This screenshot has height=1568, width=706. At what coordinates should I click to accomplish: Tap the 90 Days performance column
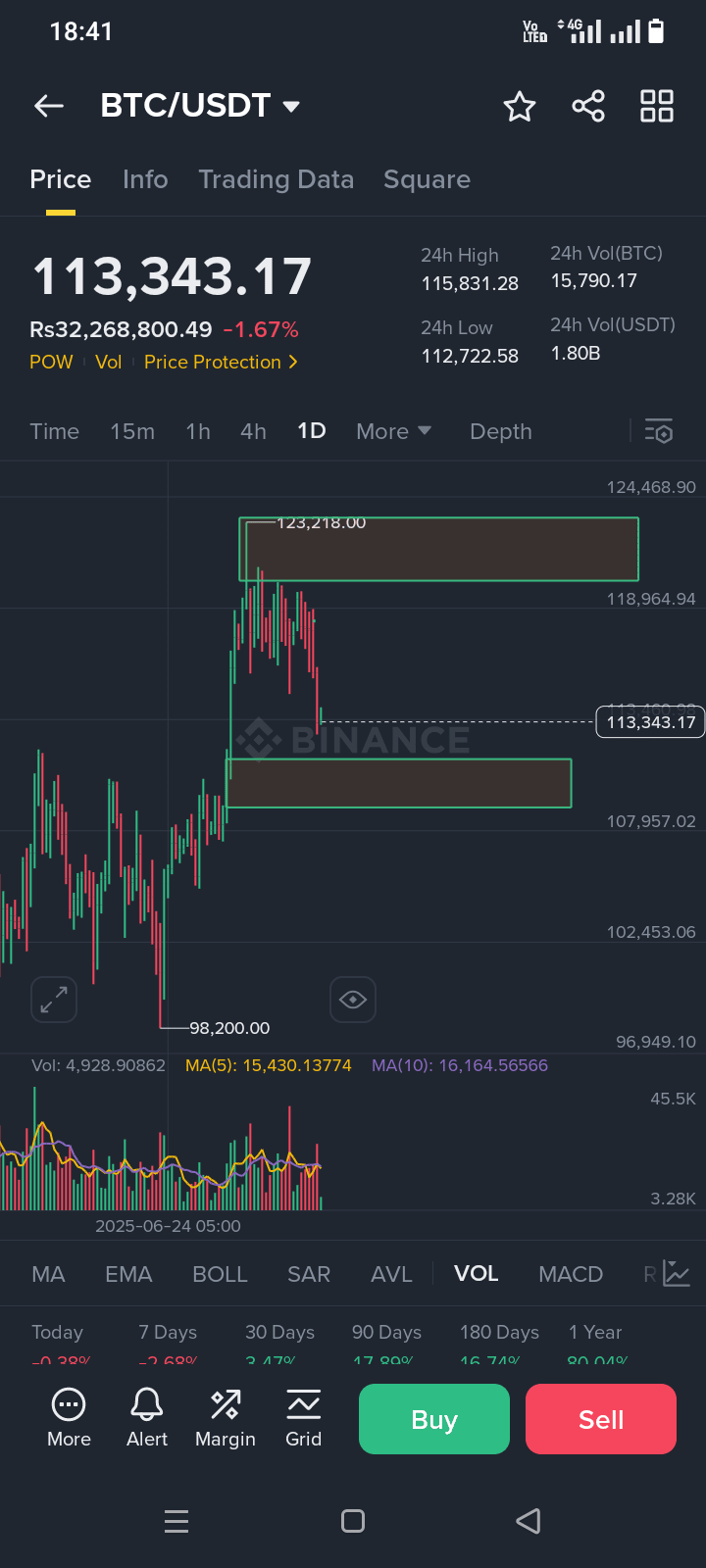(386, 1344)
